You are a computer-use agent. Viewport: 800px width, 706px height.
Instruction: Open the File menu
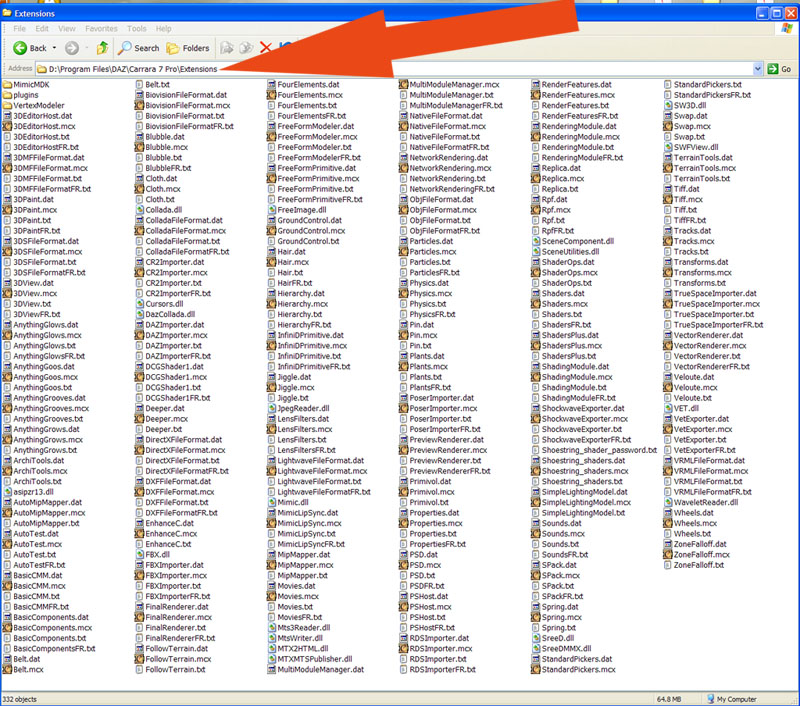coord(19,29)
